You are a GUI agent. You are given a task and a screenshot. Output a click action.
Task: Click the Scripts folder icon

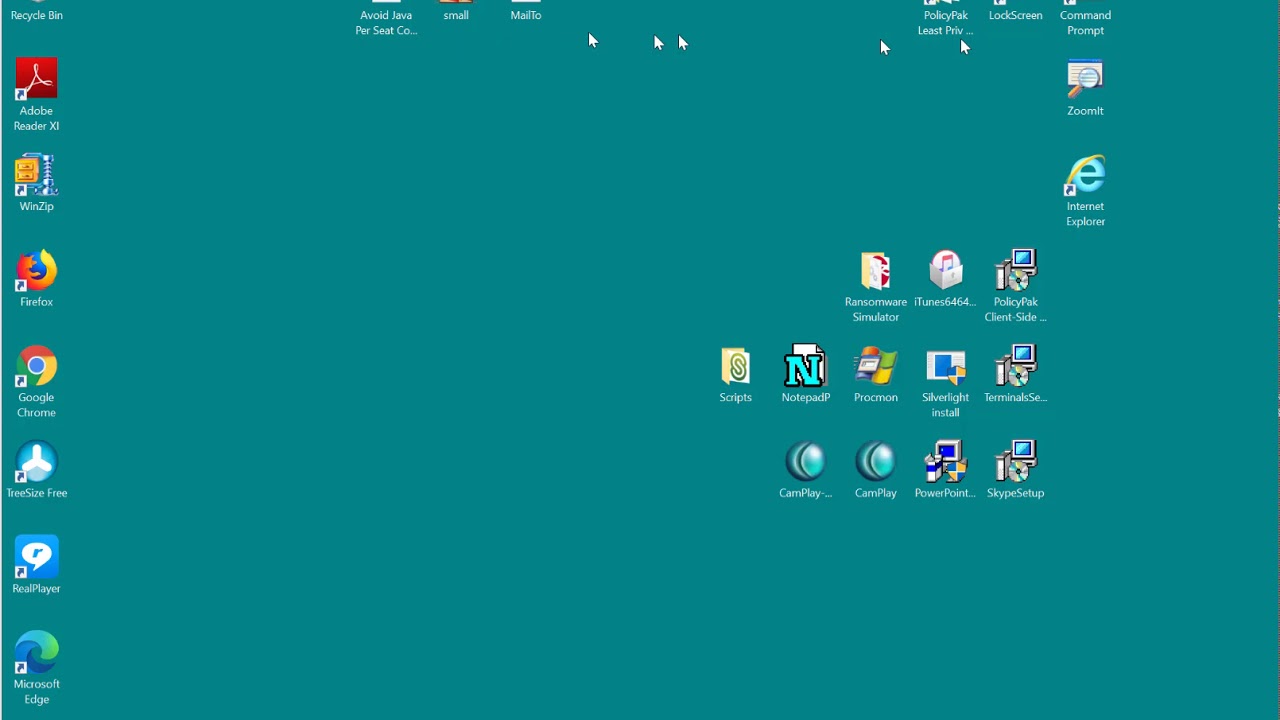[735, 367]
